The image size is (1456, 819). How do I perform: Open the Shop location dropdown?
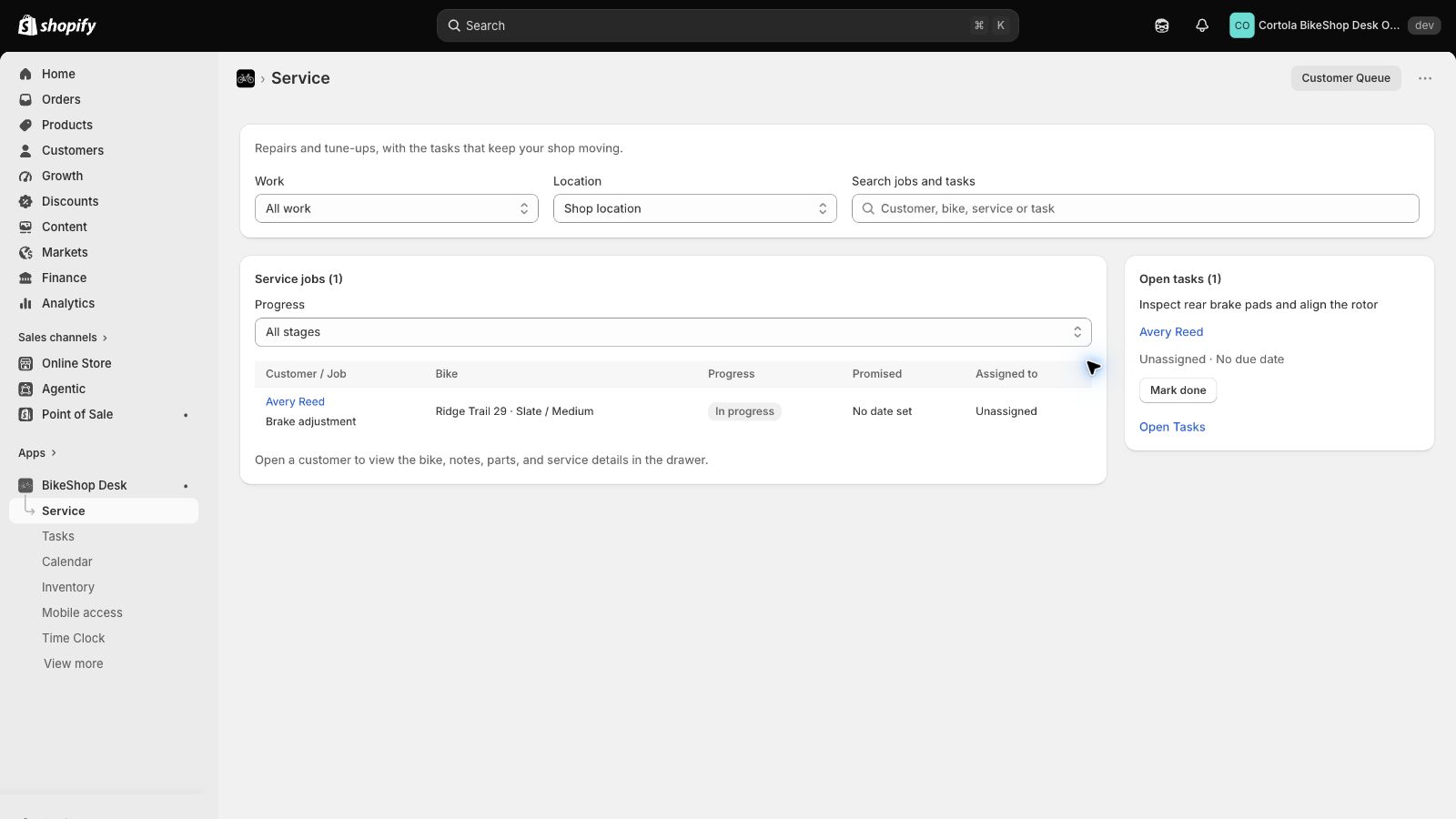point(695,208)
